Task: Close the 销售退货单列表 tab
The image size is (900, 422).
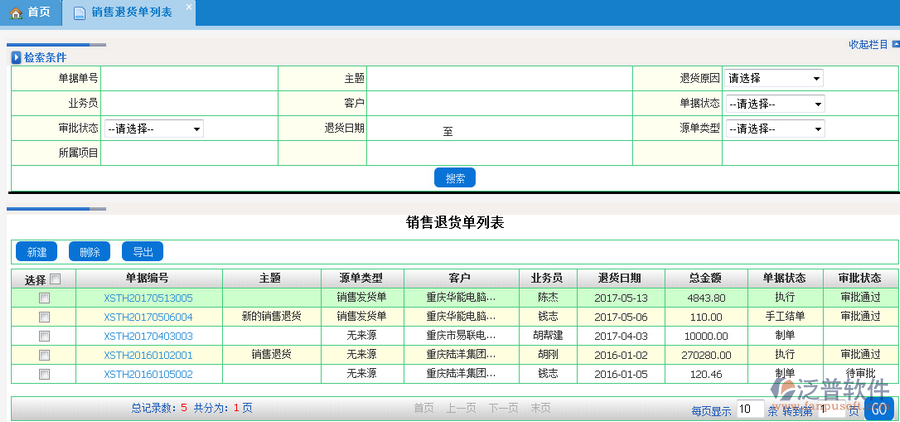Action: coord(188,7)
